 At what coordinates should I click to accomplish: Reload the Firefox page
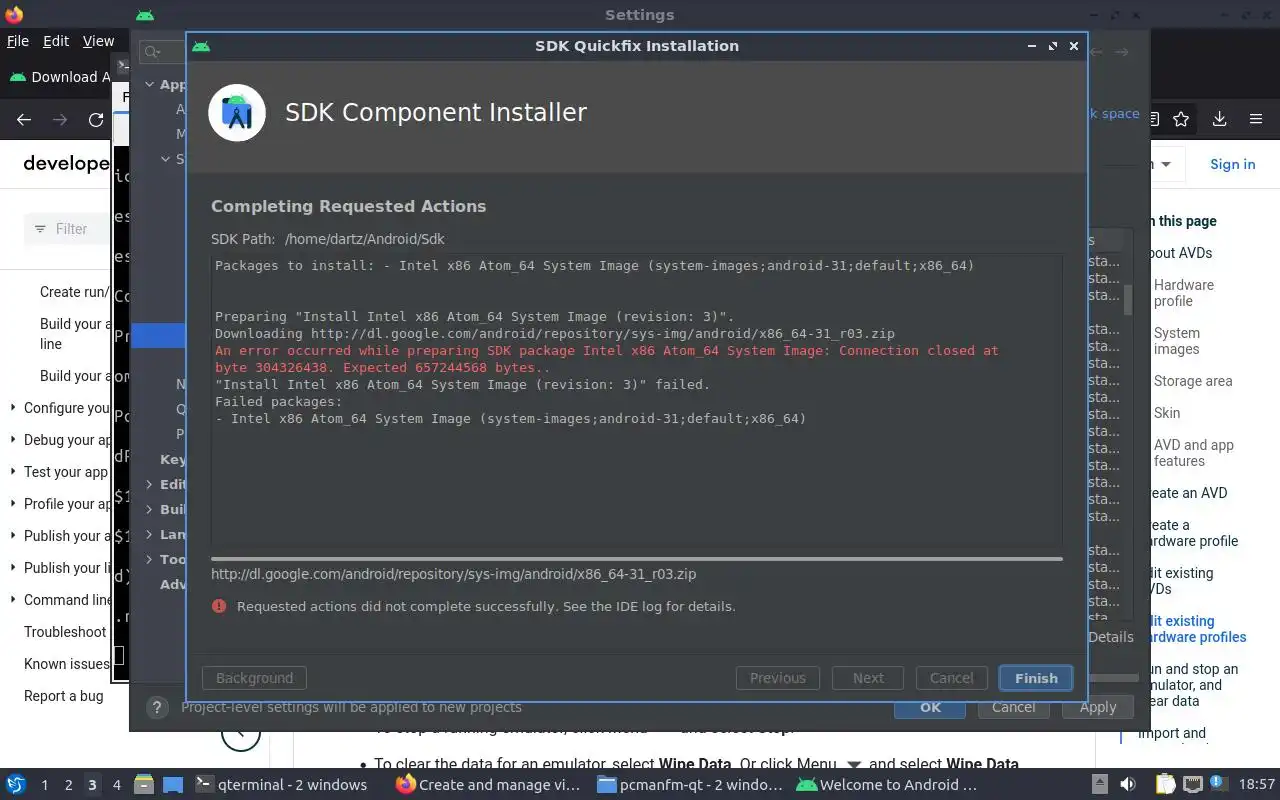point(96,120)
